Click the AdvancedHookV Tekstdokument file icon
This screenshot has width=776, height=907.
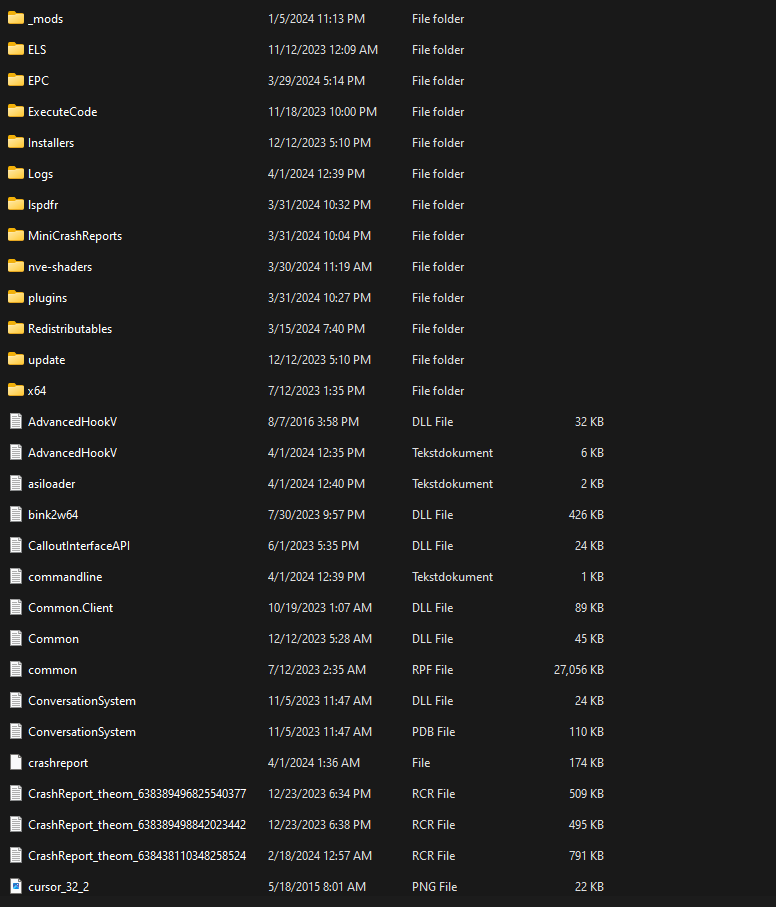click(16, 453)
